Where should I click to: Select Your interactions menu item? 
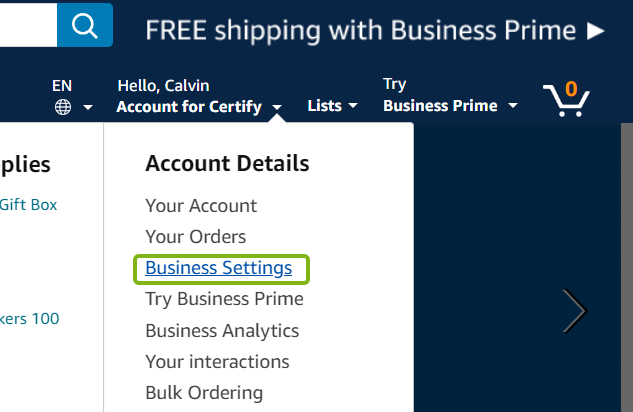217,361
